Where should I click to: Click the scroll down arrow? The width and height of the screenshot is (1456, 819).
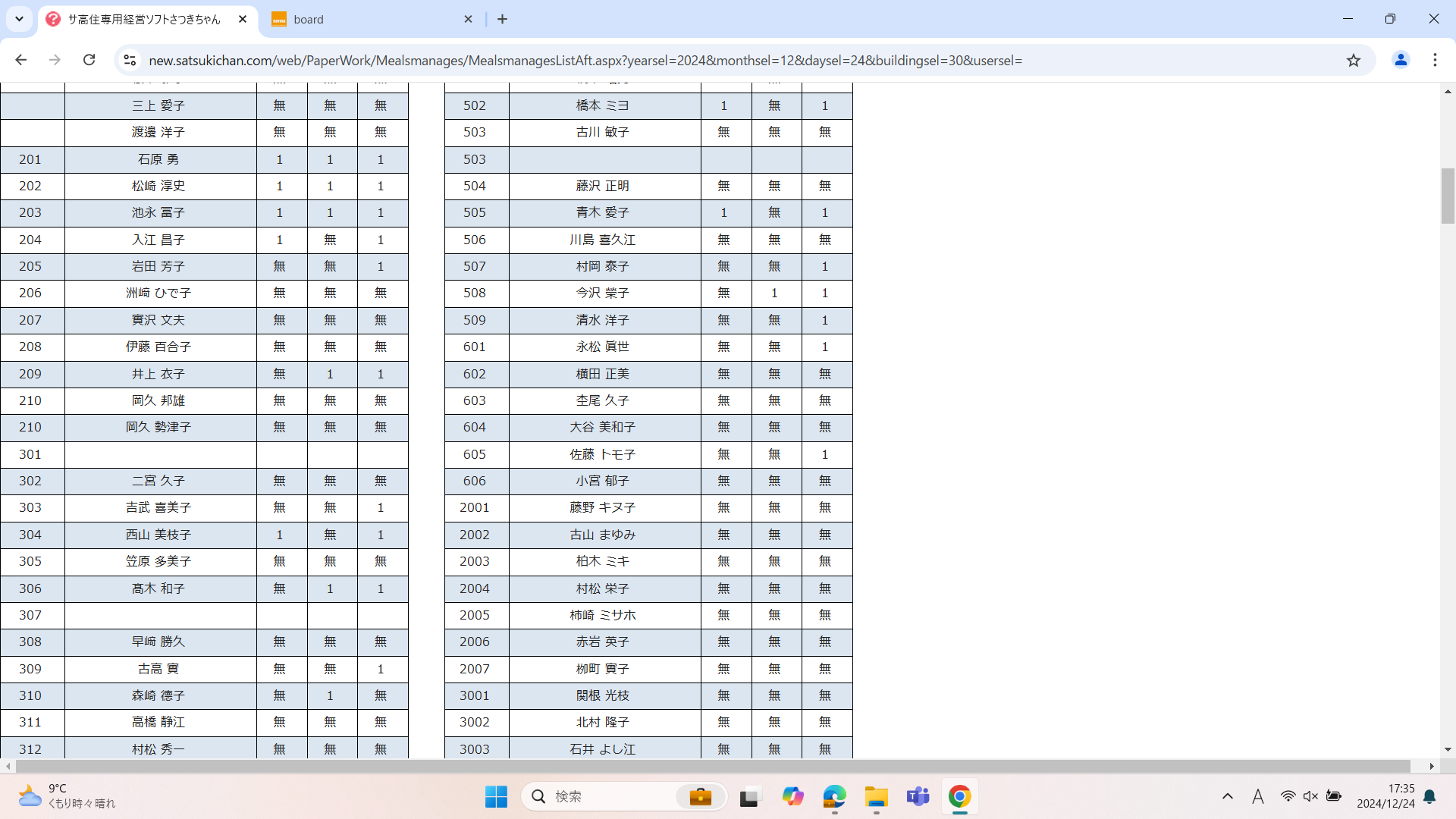point(1448,749)
